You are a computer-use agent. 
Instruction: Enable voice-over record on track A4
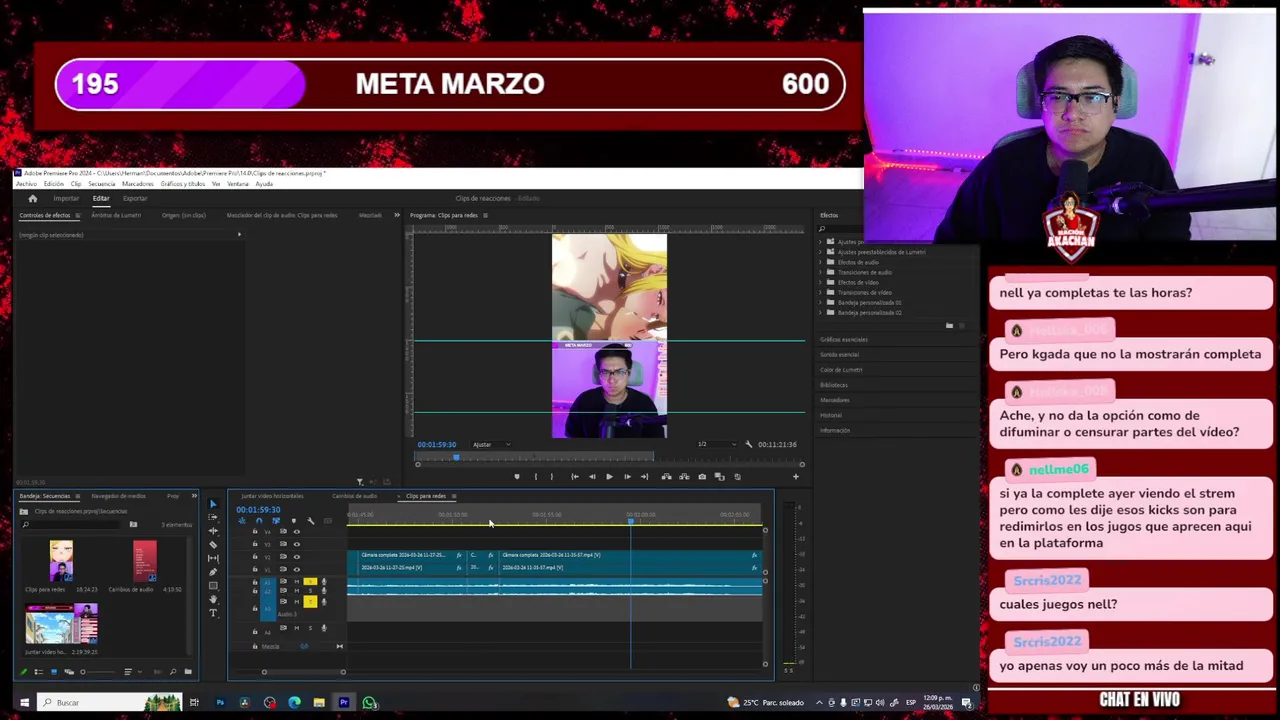point(324,628)
